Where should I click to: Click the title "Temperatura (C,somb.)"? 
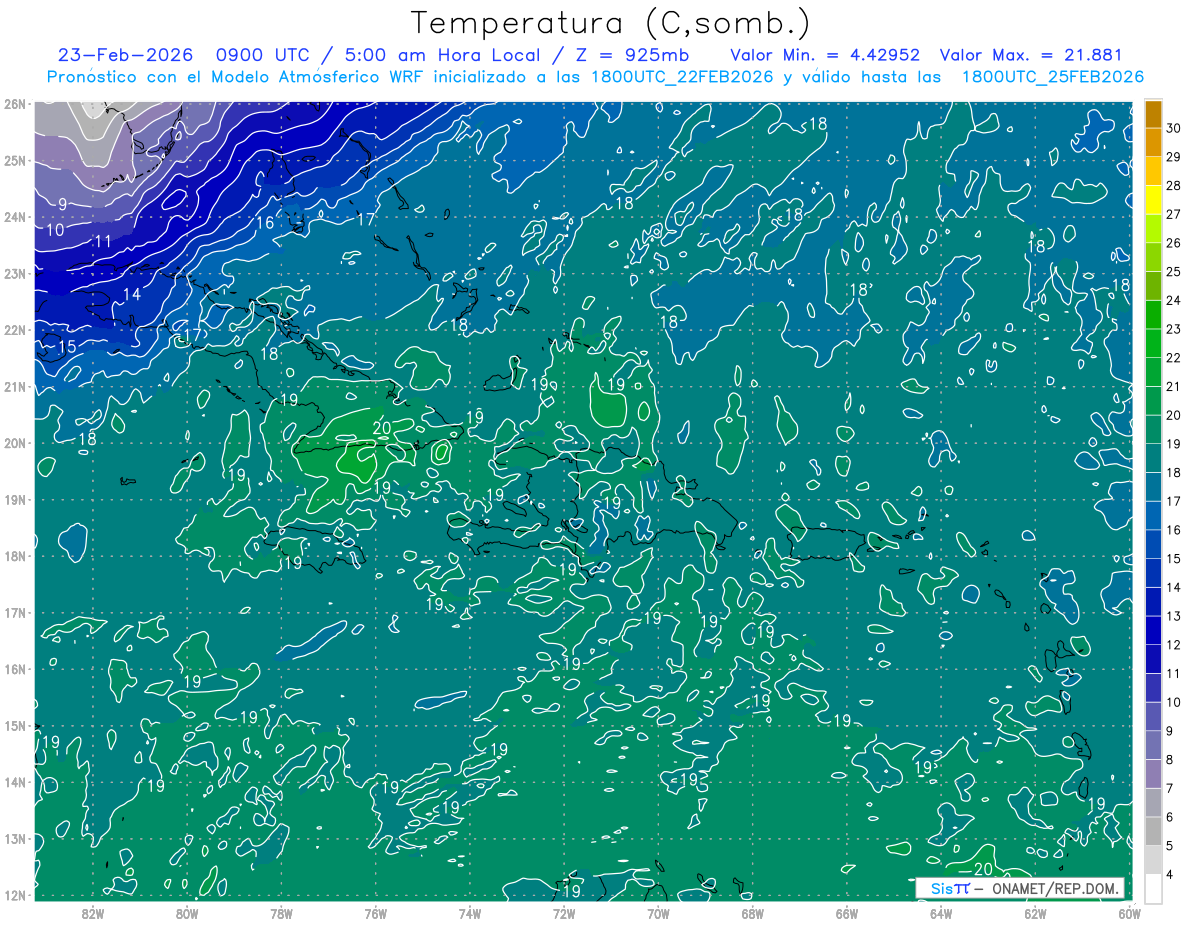click(611, 23)
